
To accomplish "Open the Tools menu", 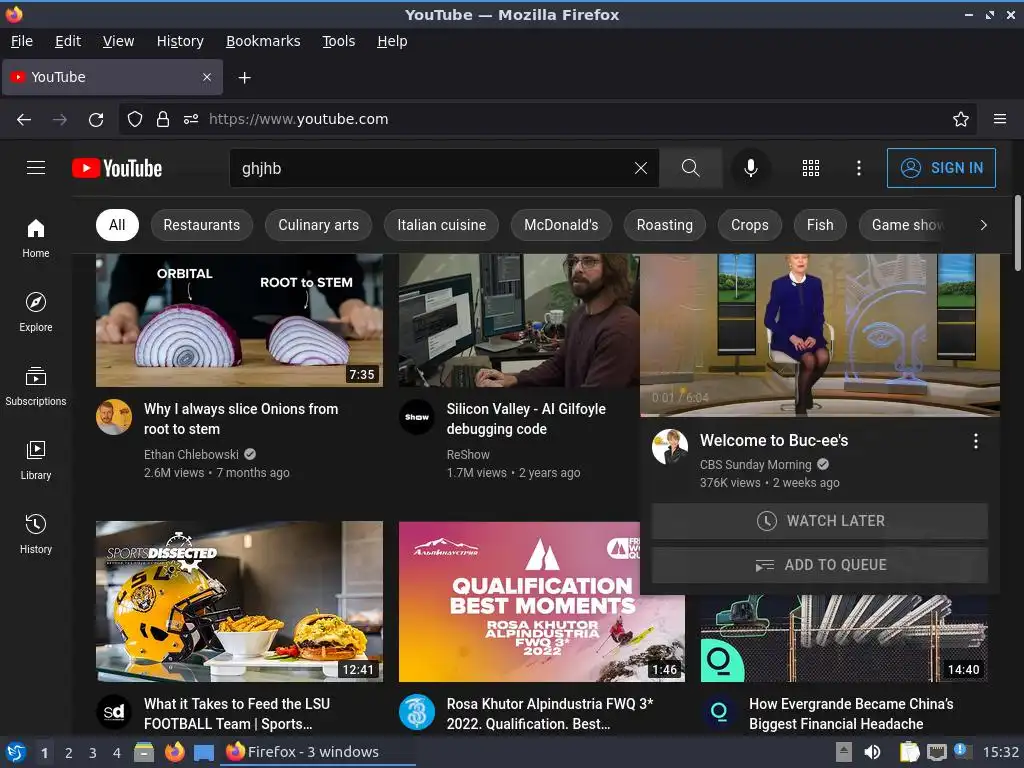I will point(338,41).
